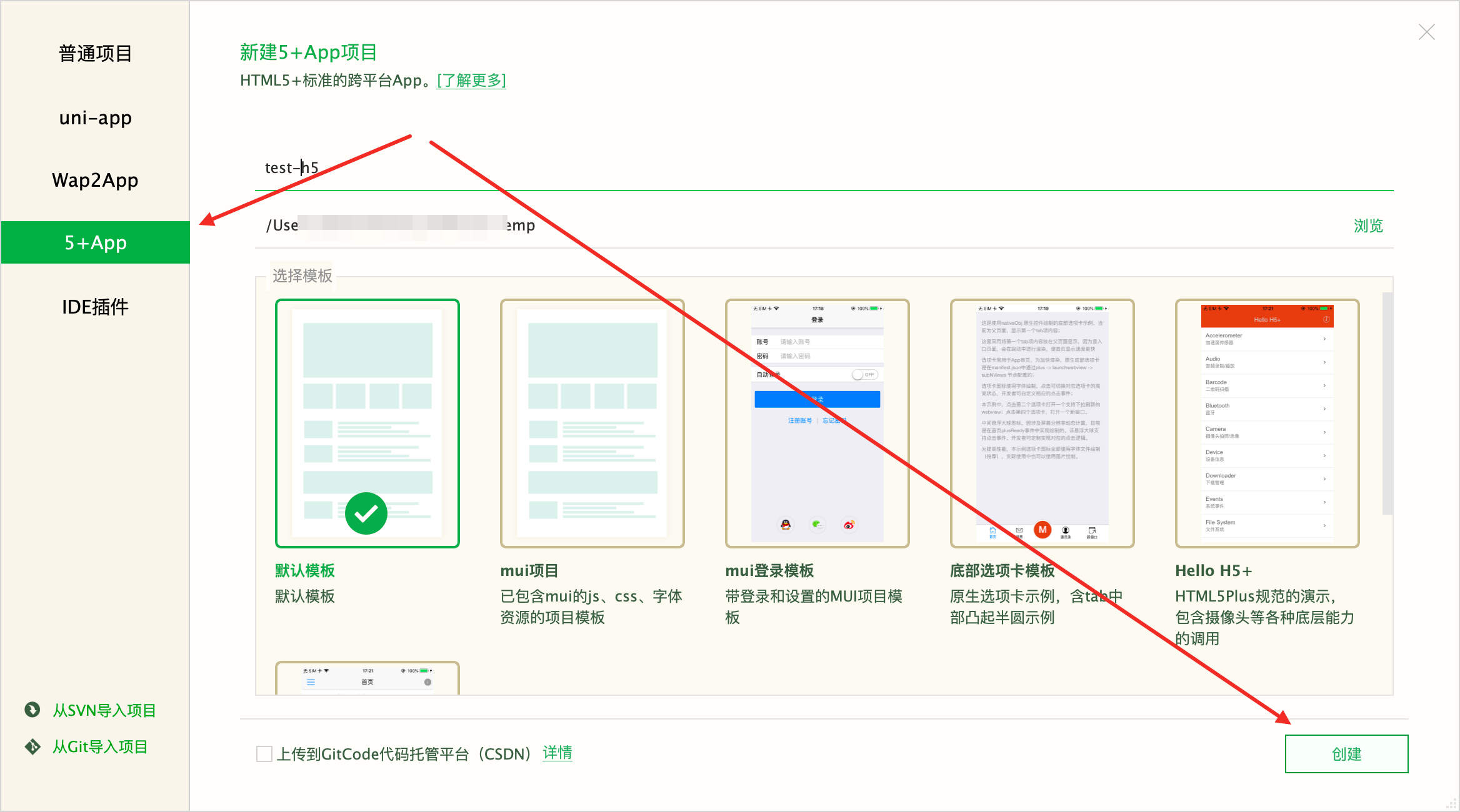1460x812 pixels.
Task: Close the new project dialog
Action: [x=1426, y=32]
